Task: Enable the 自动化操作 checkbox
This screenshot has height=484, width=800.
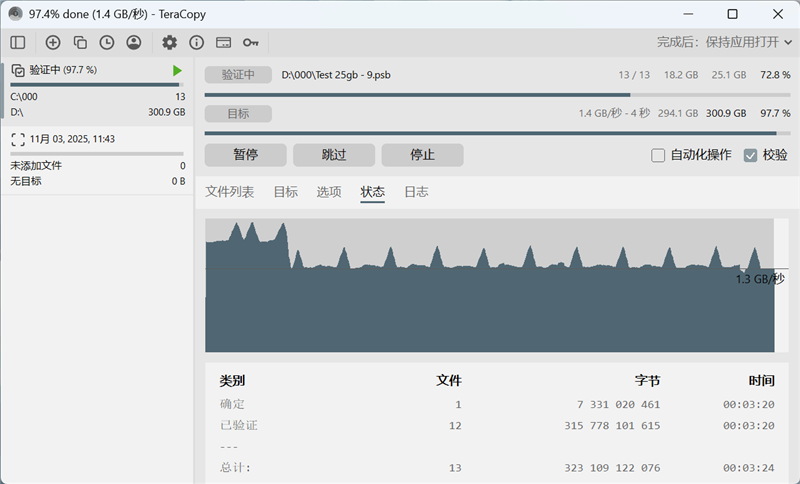Action: pyautogui.click(x=658, y=155)
